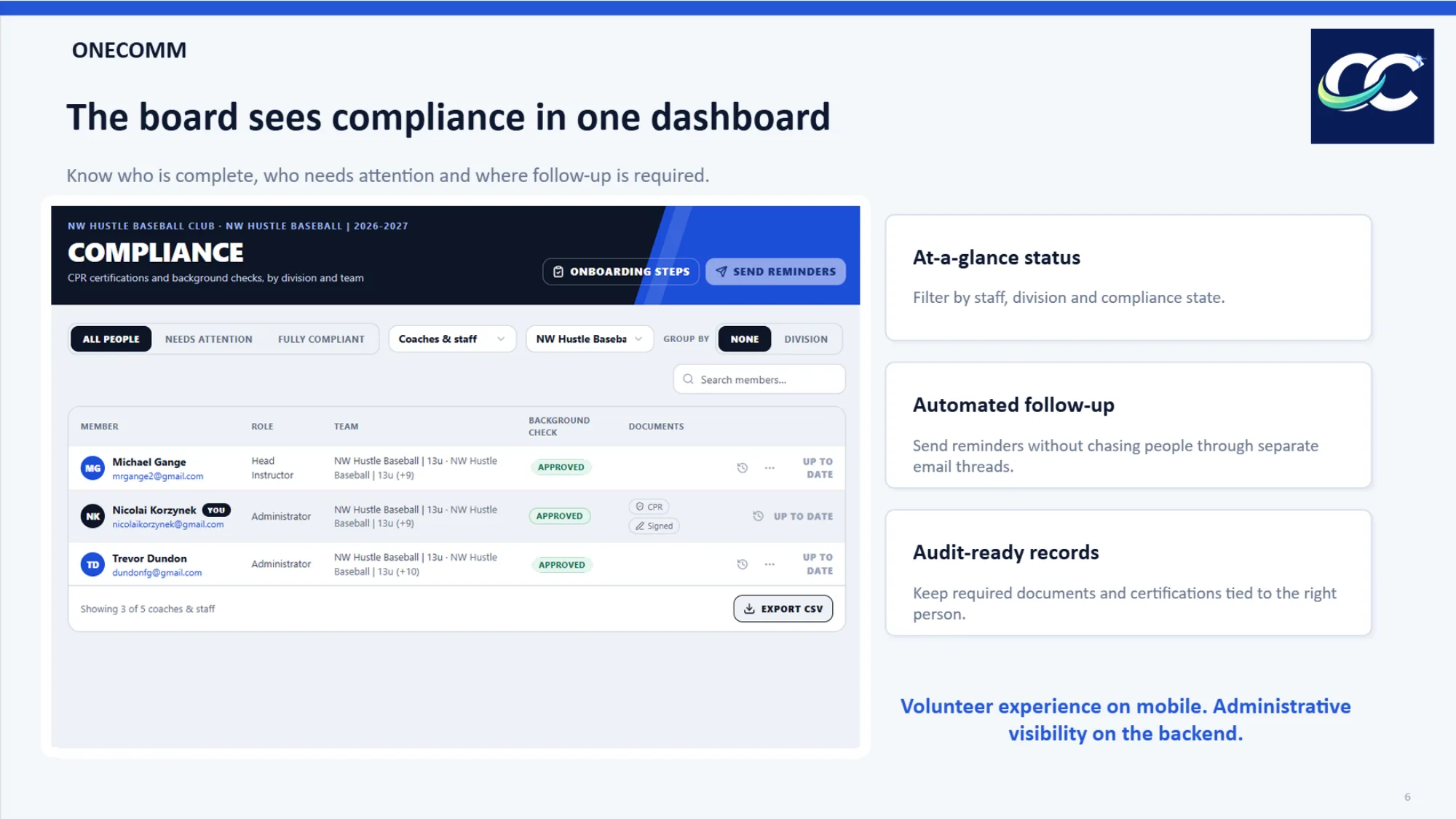View history icon in Michael Gange's row
The image size is (1456, 819).
pyautogui.click(x=742, y=468)
